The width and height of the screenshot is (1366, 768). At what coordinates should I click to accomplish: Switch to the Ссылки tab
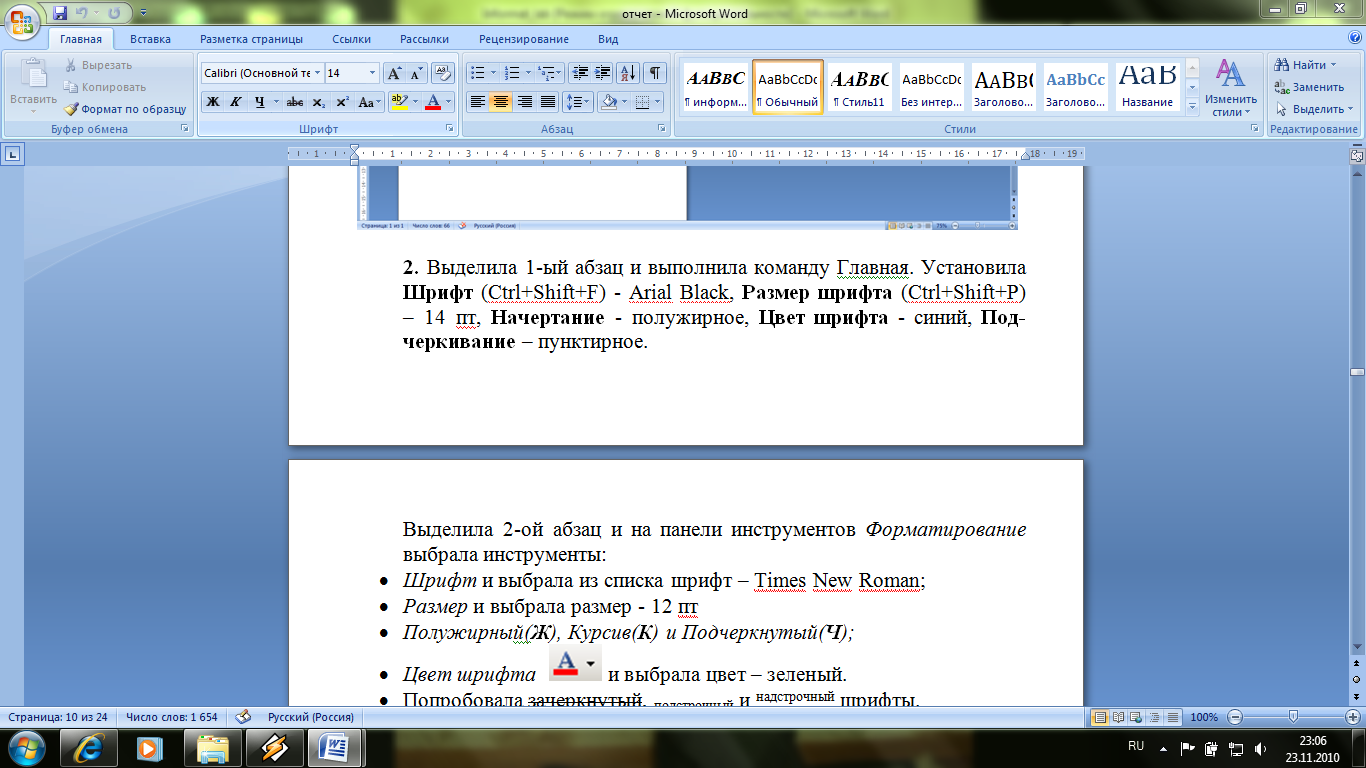[352, 39]
